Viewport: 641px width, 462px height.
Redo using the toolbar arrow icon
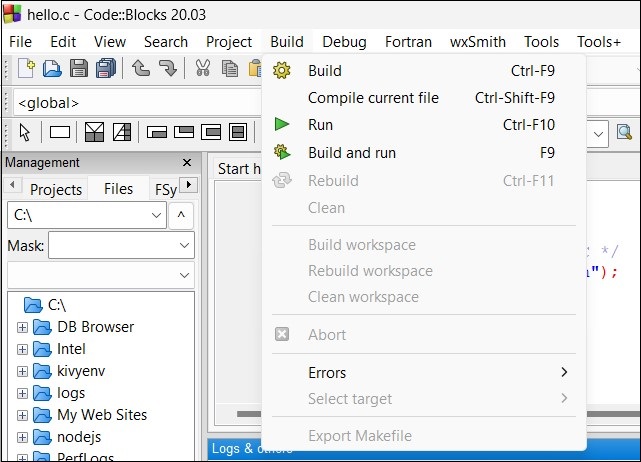point(167,68)
